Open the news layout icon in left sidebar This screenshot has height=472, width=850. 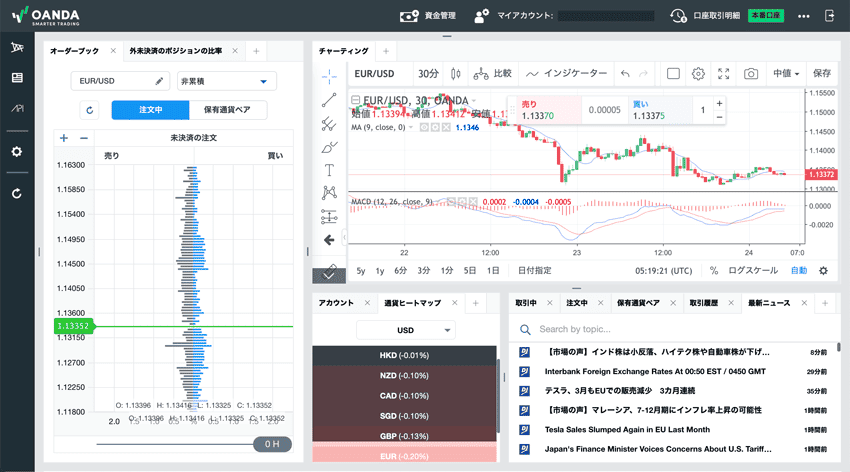point(17,77)
